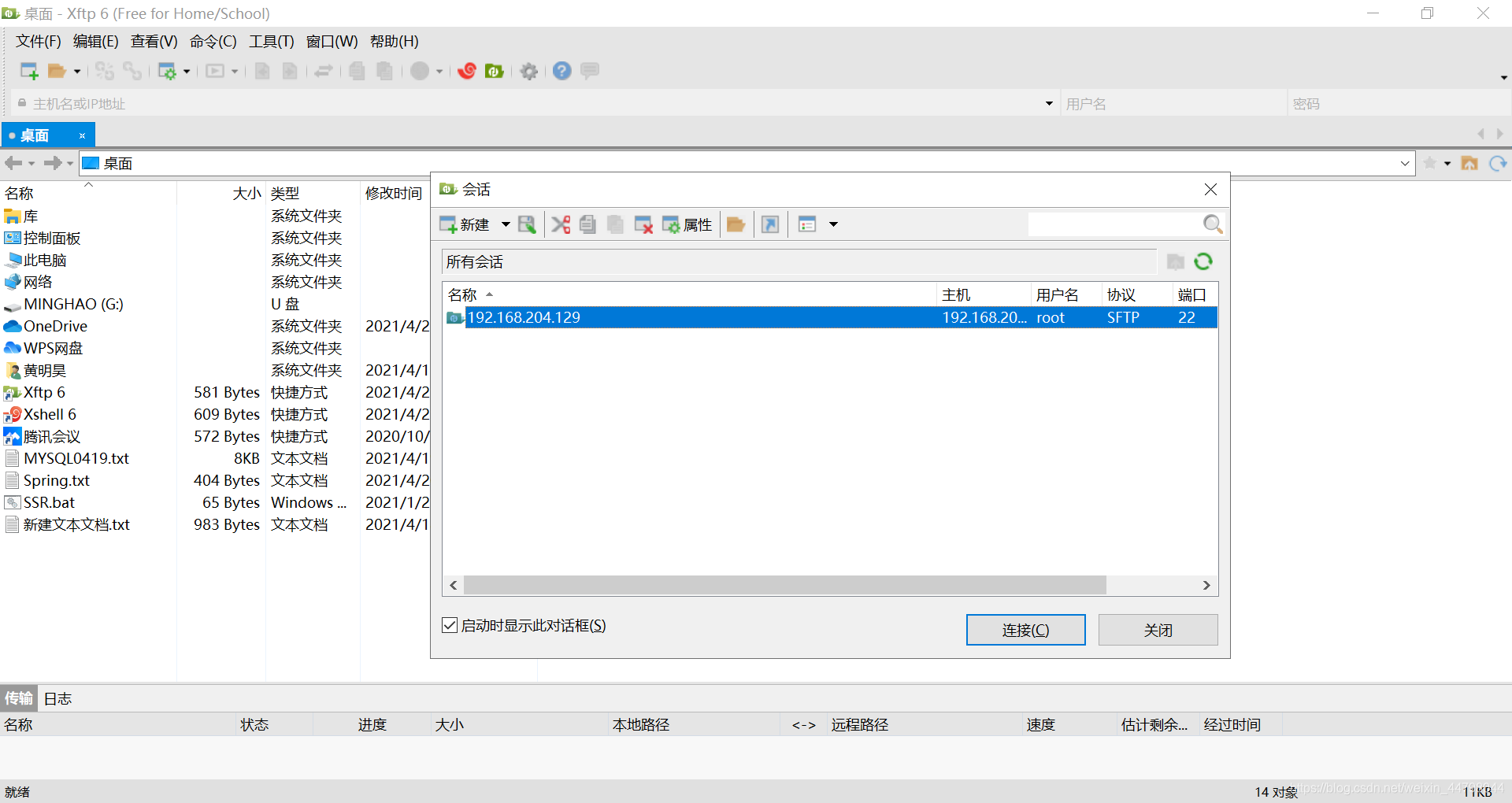Viewport: 1512px width, 803px height.
Task: Click the 新建 new session button in dialog
Action: (x=465, y=225)
